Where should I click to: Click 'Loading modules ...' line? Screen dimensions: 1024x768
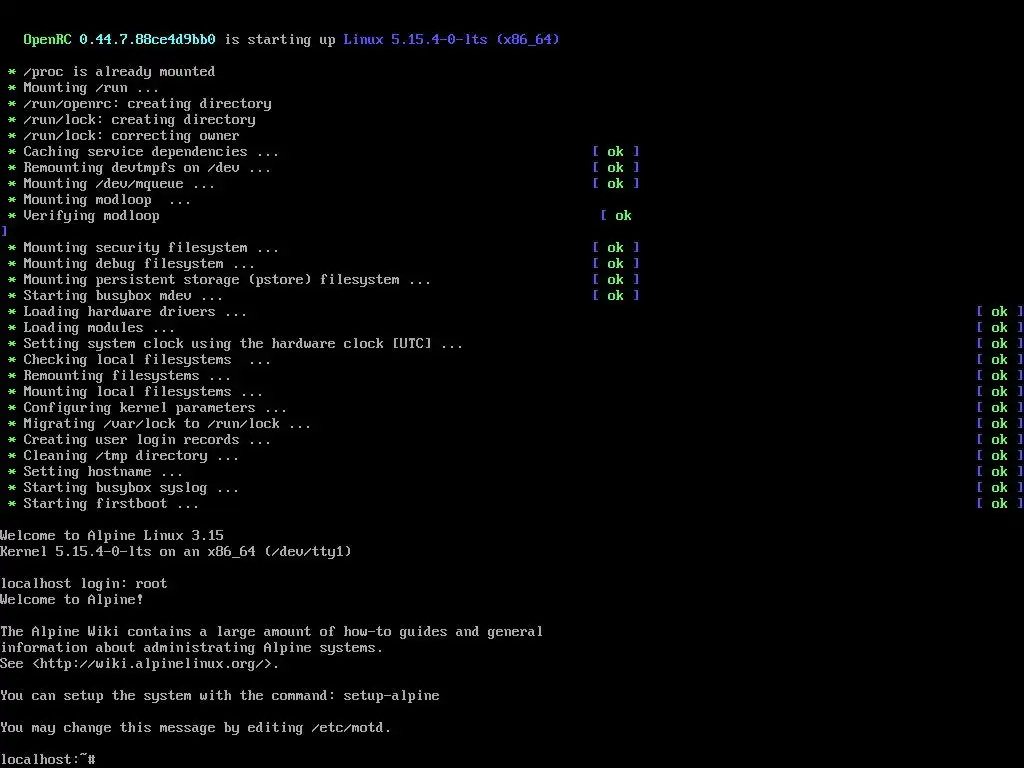point(99,327)
